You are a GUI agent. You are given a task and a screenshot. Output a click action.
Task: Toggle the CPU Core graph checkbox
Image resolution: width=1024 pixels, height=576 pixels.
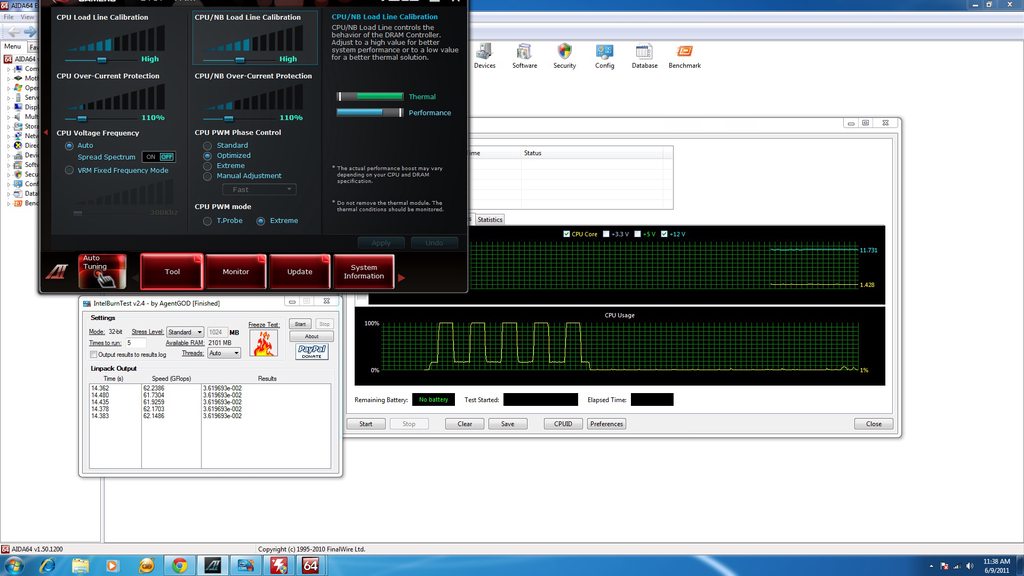point(566,234)
